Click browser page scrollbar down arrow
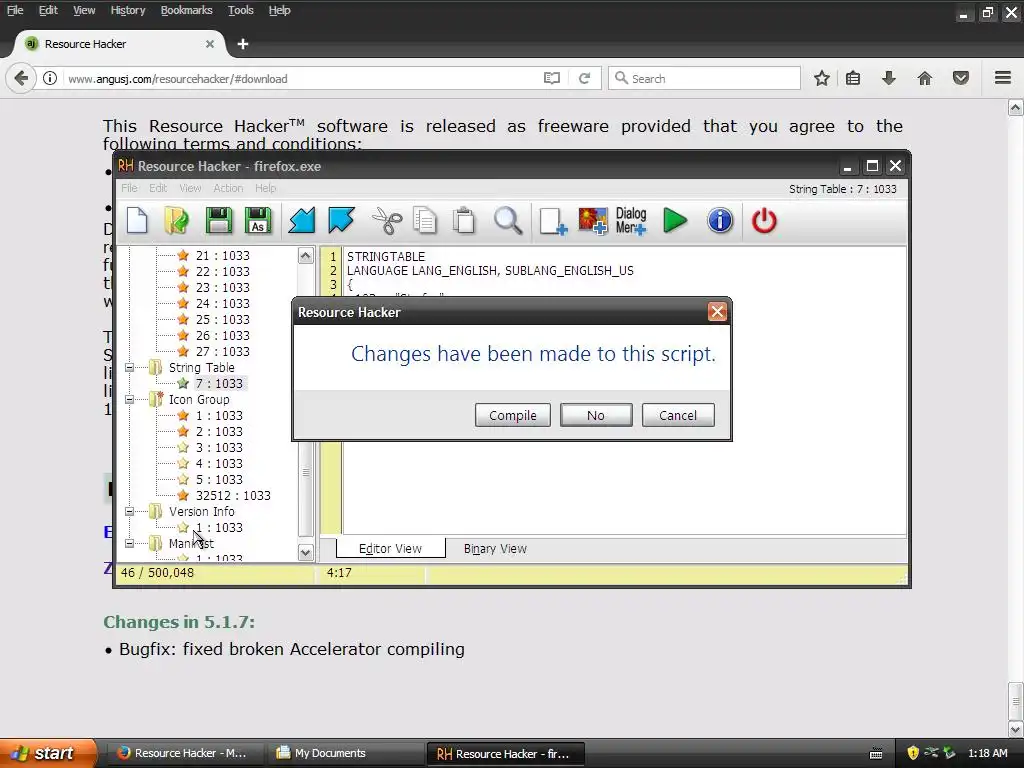1024x768 pixels. tap(1016, 729)
